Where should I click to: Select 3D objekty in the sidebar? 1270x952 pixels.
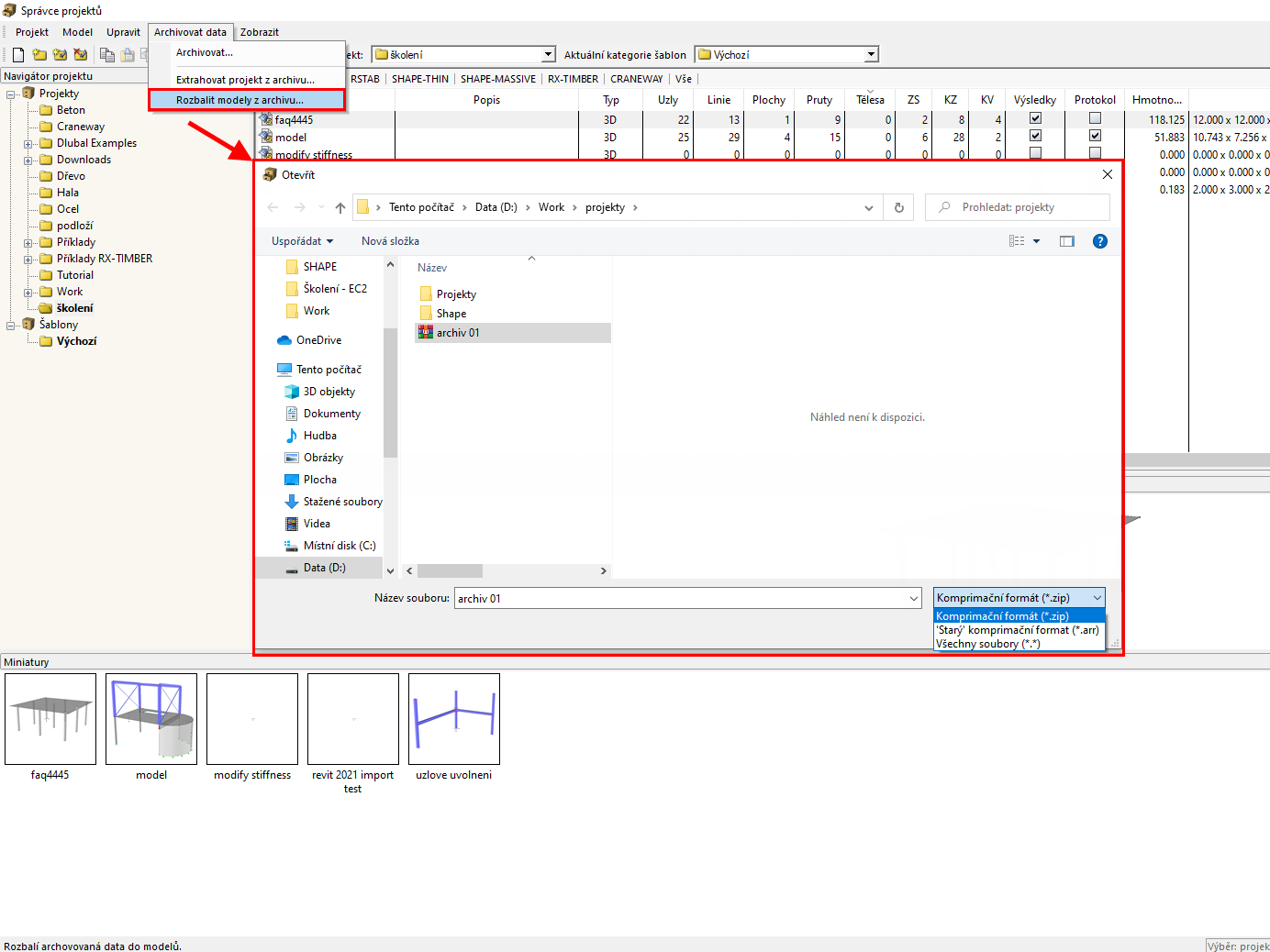click(320, 392)
